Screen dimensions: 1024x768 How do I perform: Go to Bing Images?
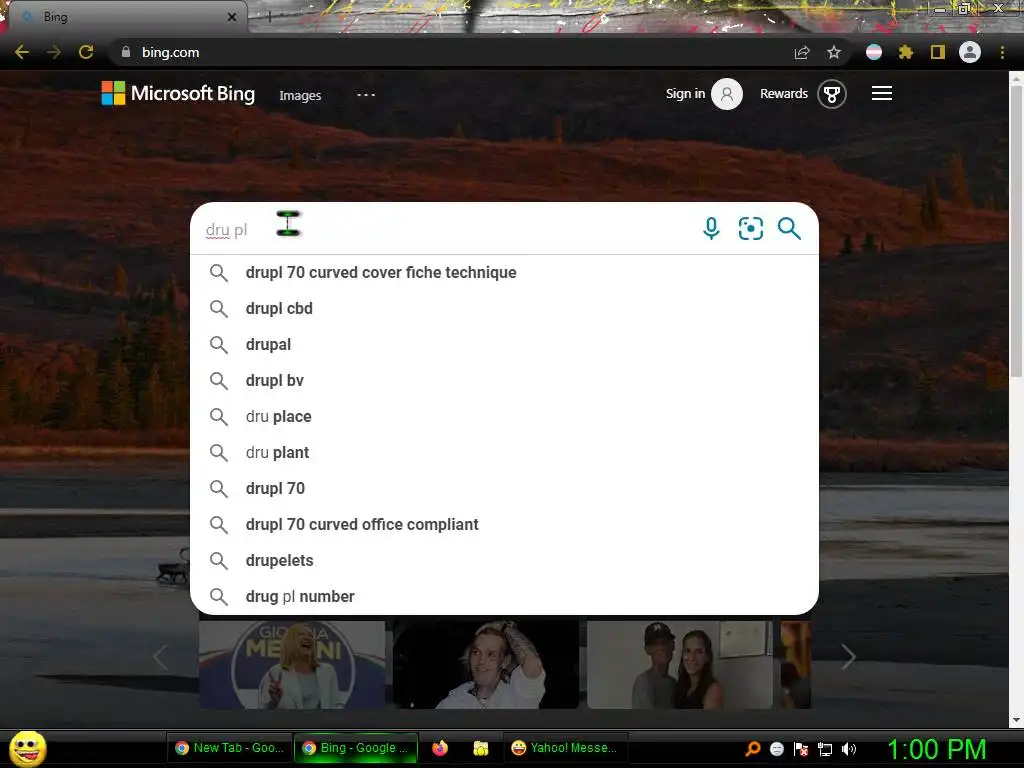click(x=300, y=95)
